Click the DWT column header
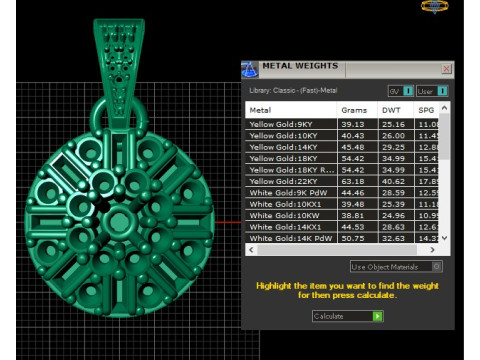 pyautogui.click(x=396, y=110)
